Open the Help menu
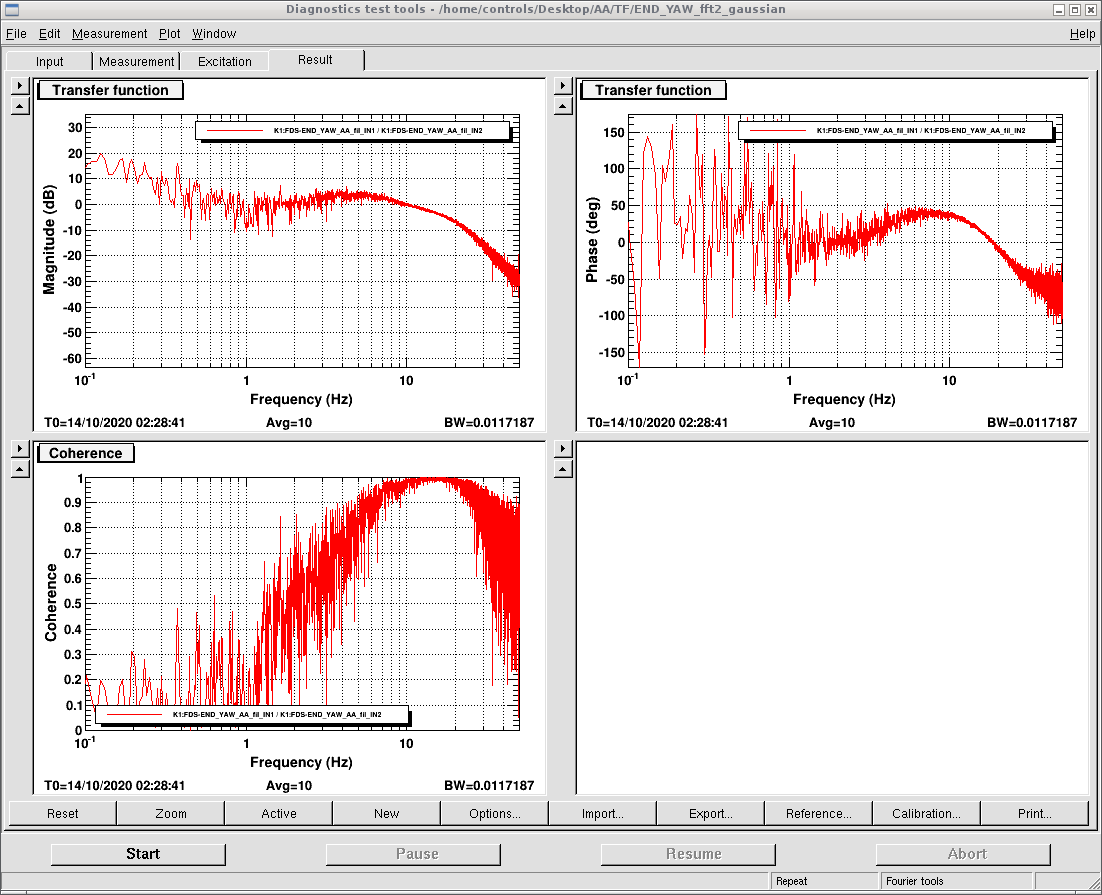 pos(1082,34)
